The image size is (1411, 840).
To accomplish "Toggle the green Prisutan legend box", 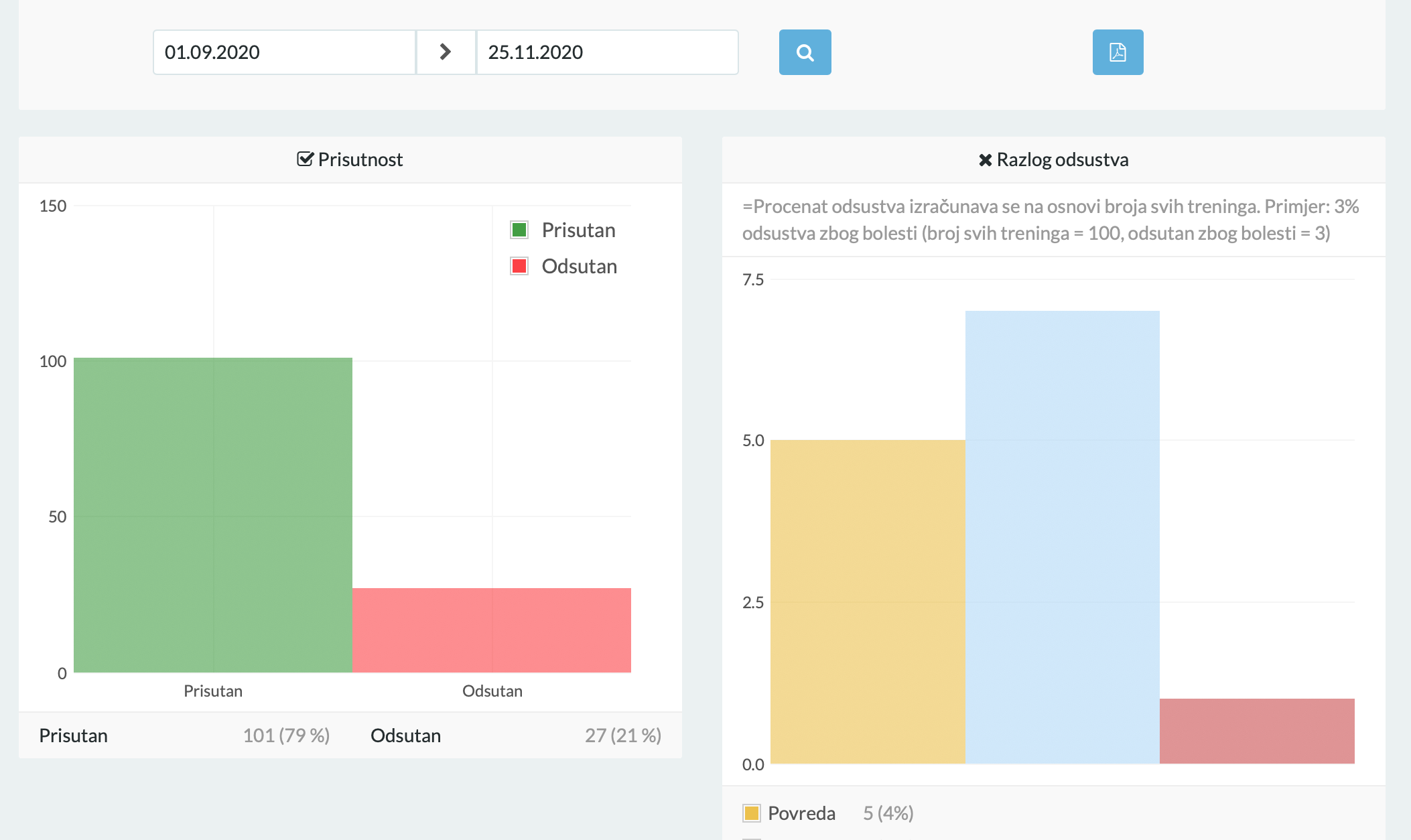I will (519, 230).
